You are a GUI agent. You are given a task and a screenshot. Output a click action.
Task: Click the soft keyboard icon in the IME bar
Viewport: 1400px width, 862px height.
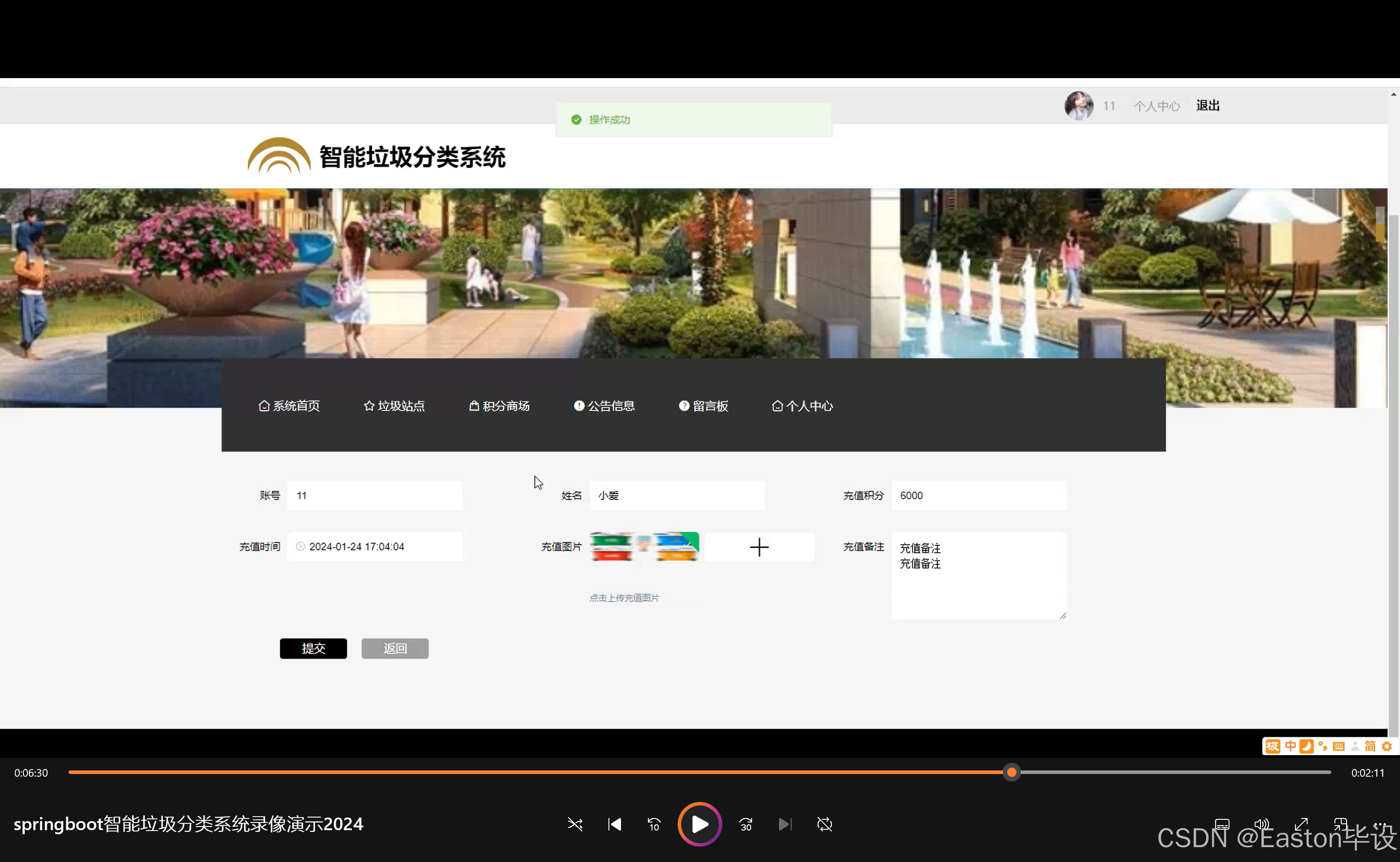pyautogui.click(x=1339, y=746)
